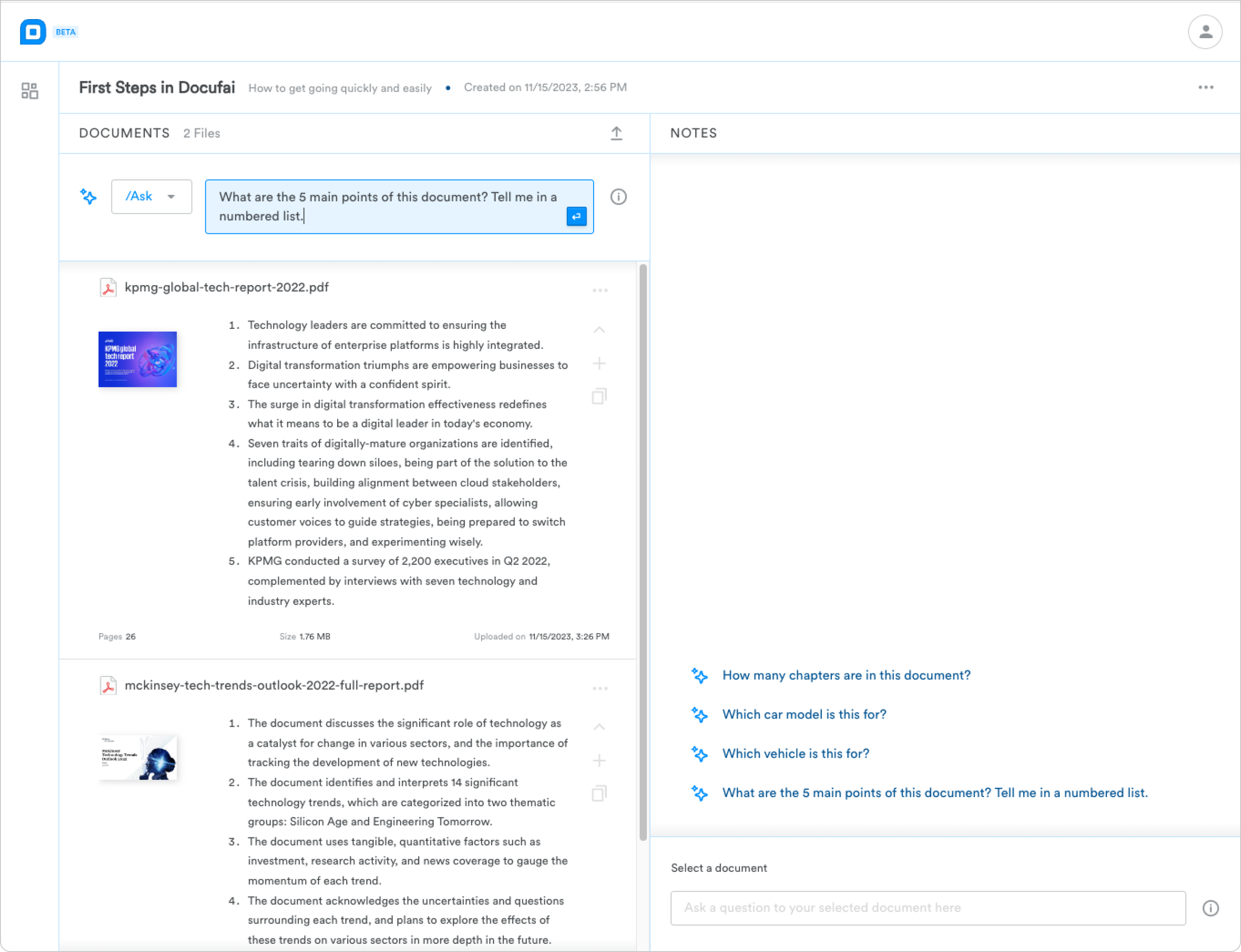Click the BETA badge
Viewport: 1241px width, 952px height.
tap(66, 32)
